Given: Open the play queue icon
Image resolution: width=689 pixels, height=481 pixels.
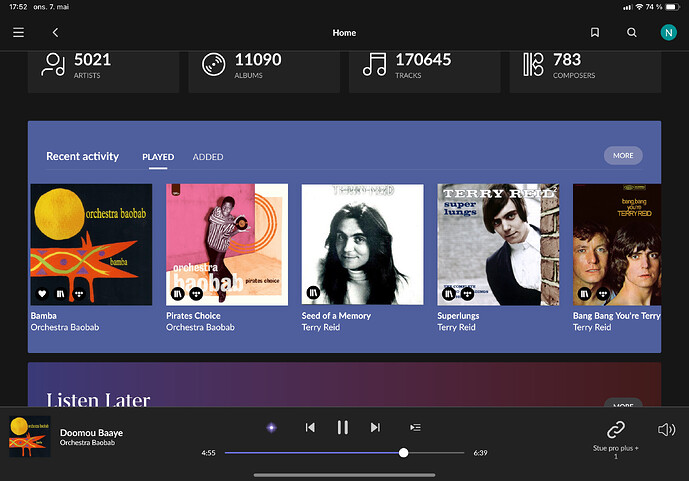Looking at the screenshot, I should point(415,427).
